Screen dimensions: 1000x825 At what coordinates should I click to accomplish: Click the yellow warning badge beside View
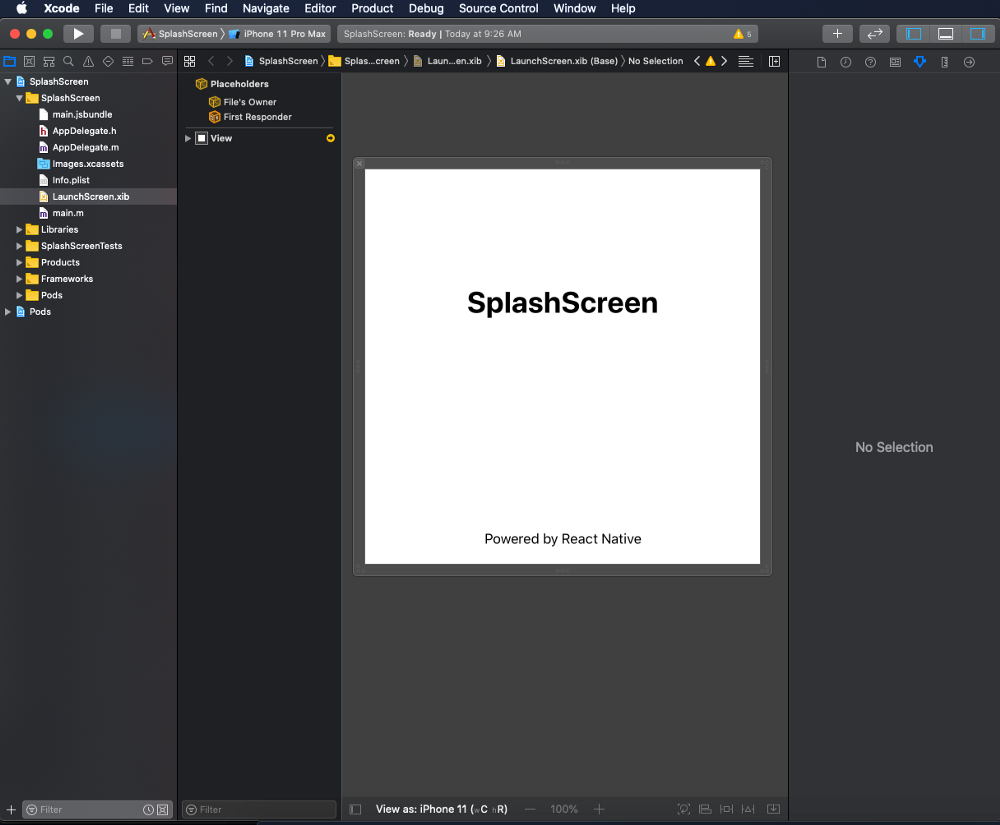click(x=330, y=138)
